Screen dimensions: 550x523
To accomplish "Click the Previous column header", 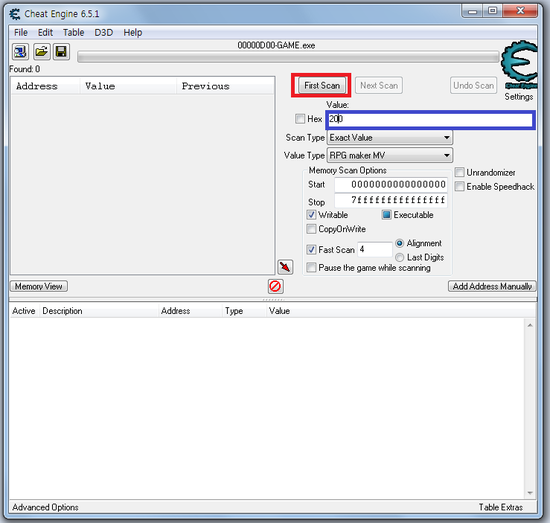I will (225, 86).
